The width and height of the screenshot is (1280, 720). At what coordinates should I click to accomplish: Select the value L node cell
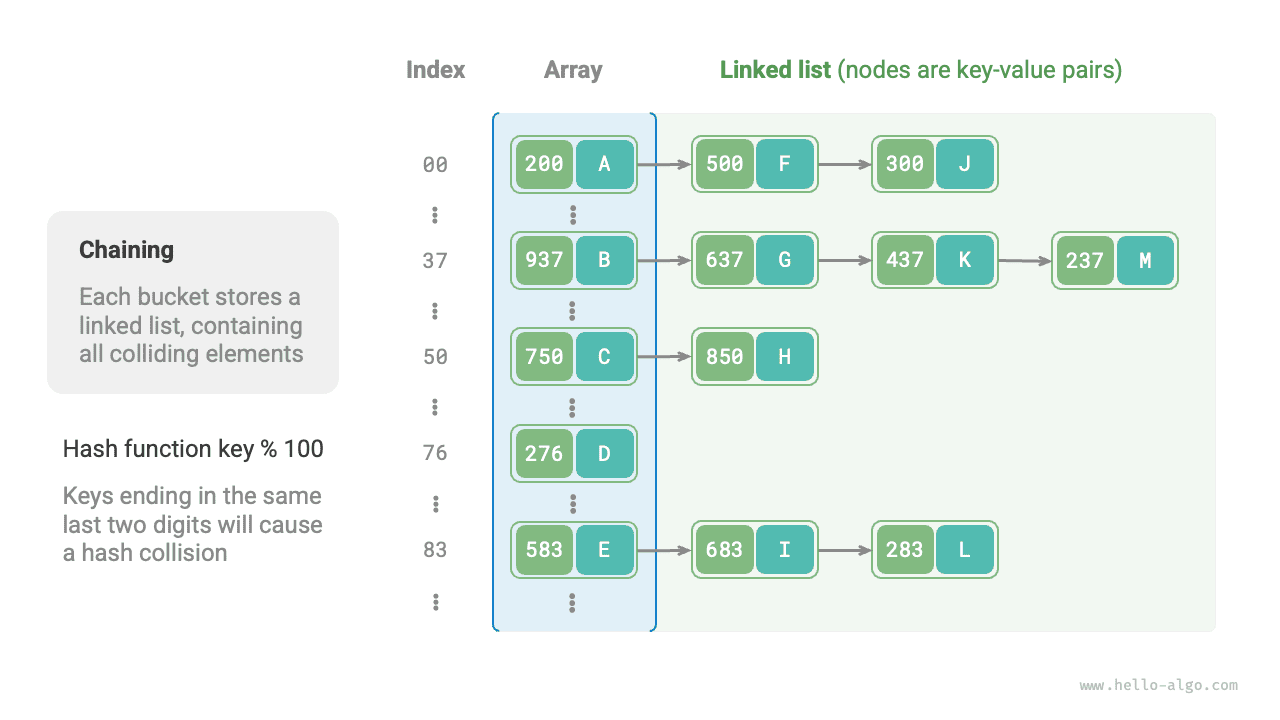click(964, 549)
